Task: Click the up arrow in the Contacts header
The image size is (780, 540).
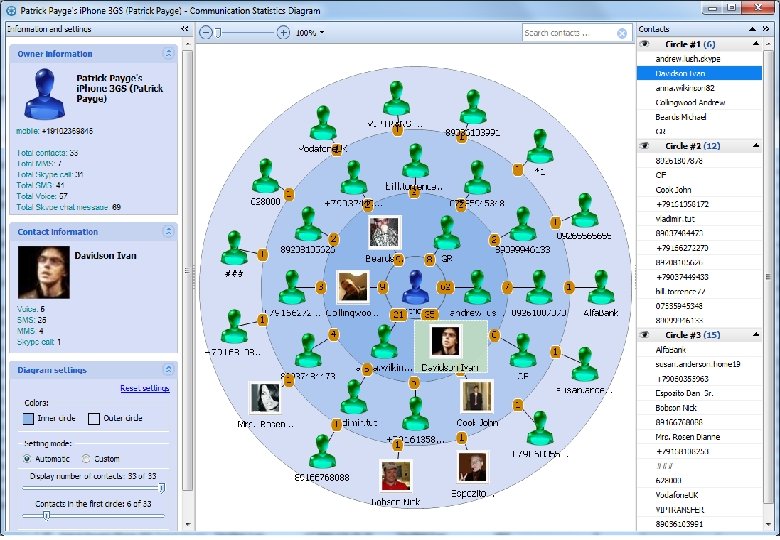Action: [x=753, y=29]
